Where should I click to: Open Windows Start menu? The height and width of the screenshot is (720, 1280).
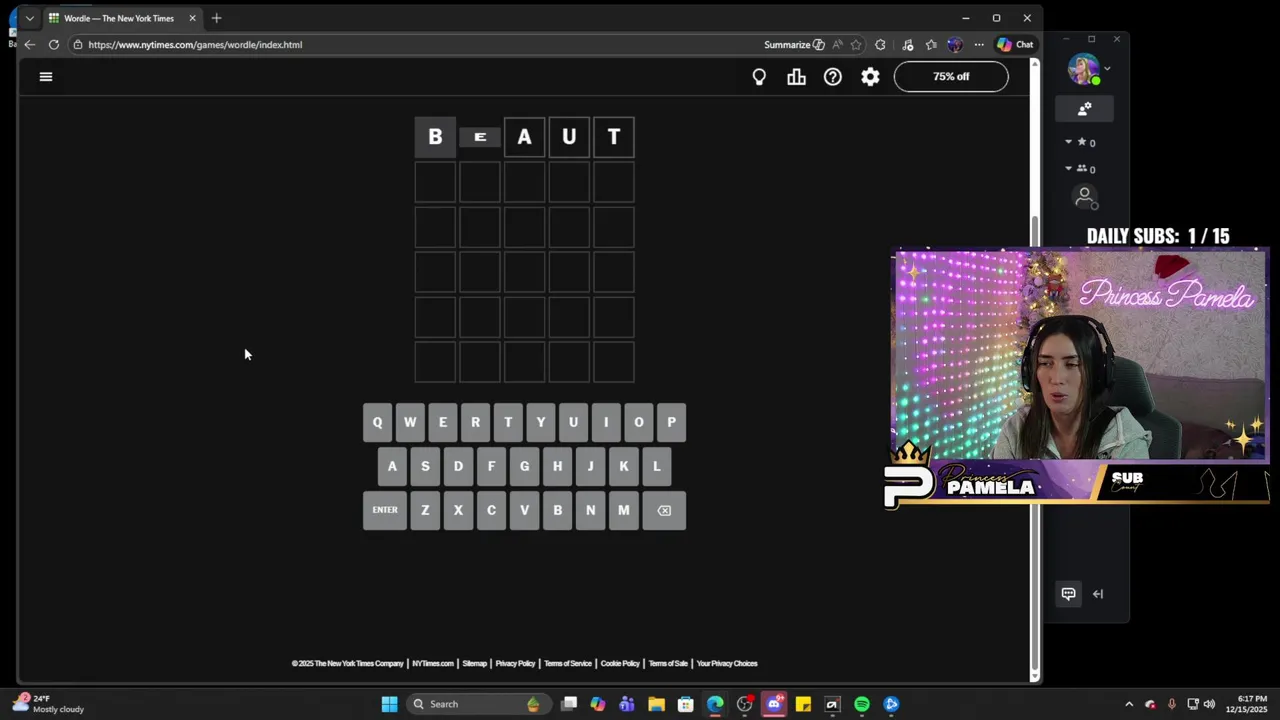point(389,704)
